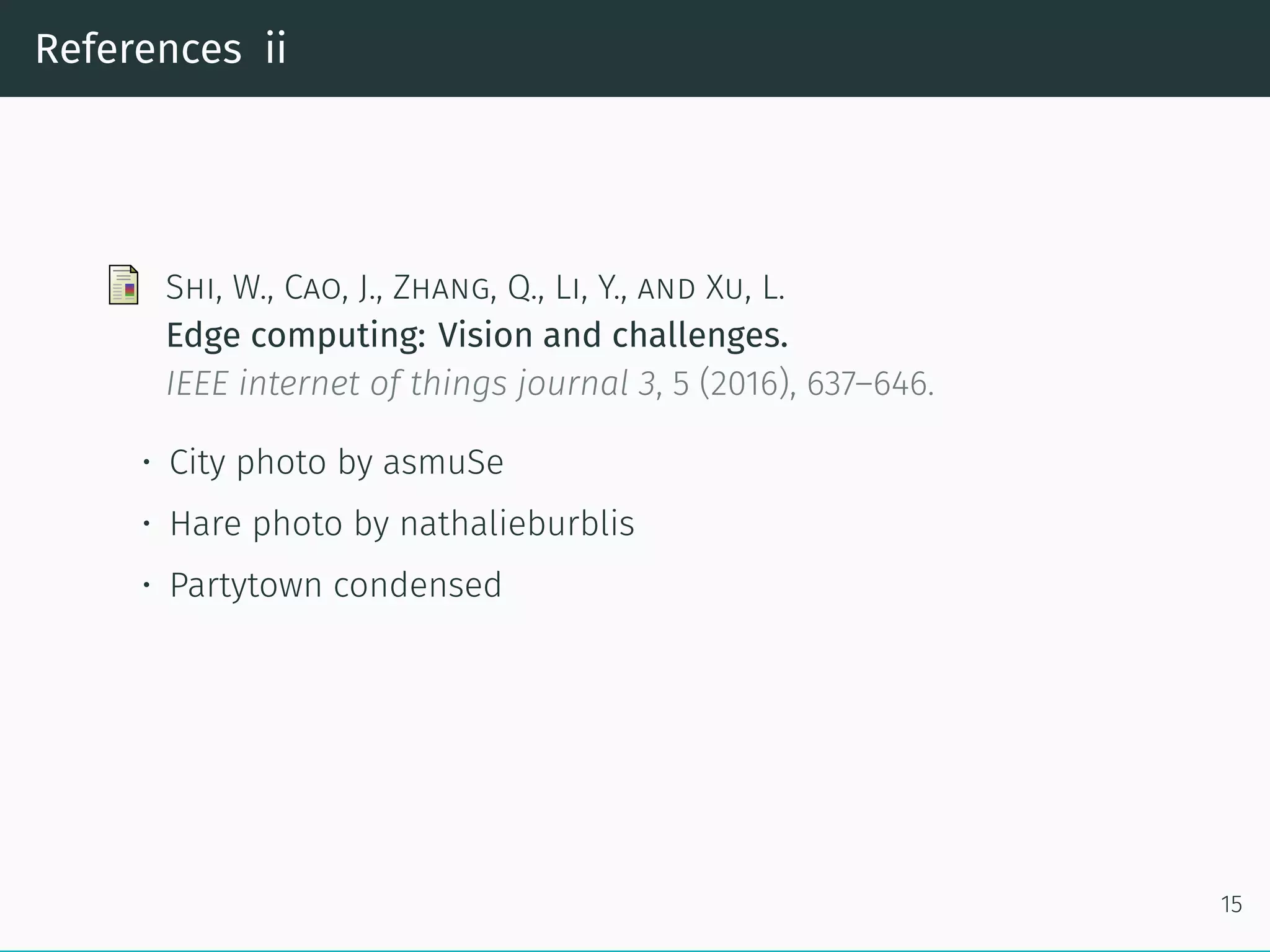Click the bullet dot before "Partytown condensed"
This screenshot has width=1270, height=952.
[147, 585]
